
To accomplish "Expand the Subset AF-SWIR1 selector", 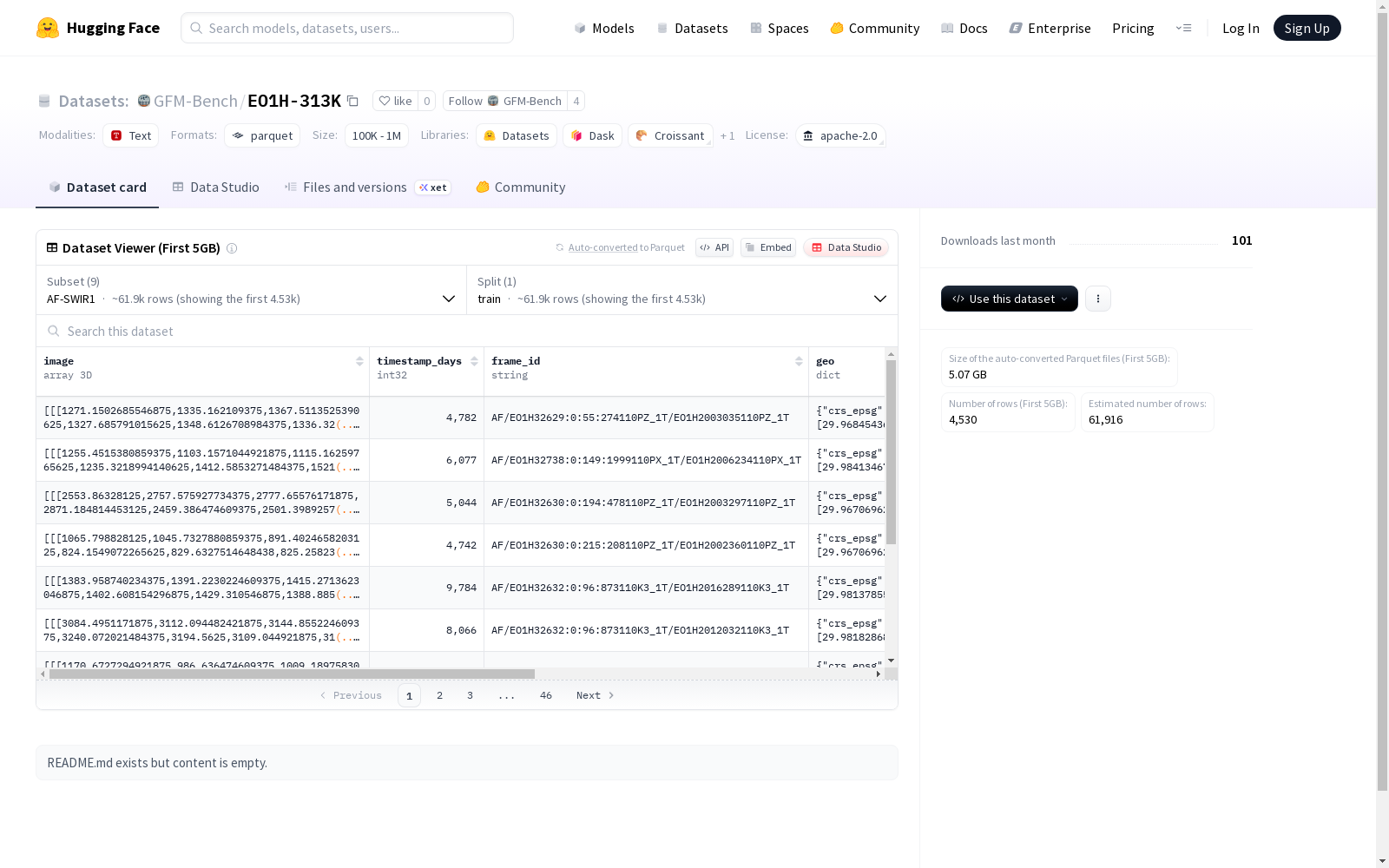I will coord(252,290).
